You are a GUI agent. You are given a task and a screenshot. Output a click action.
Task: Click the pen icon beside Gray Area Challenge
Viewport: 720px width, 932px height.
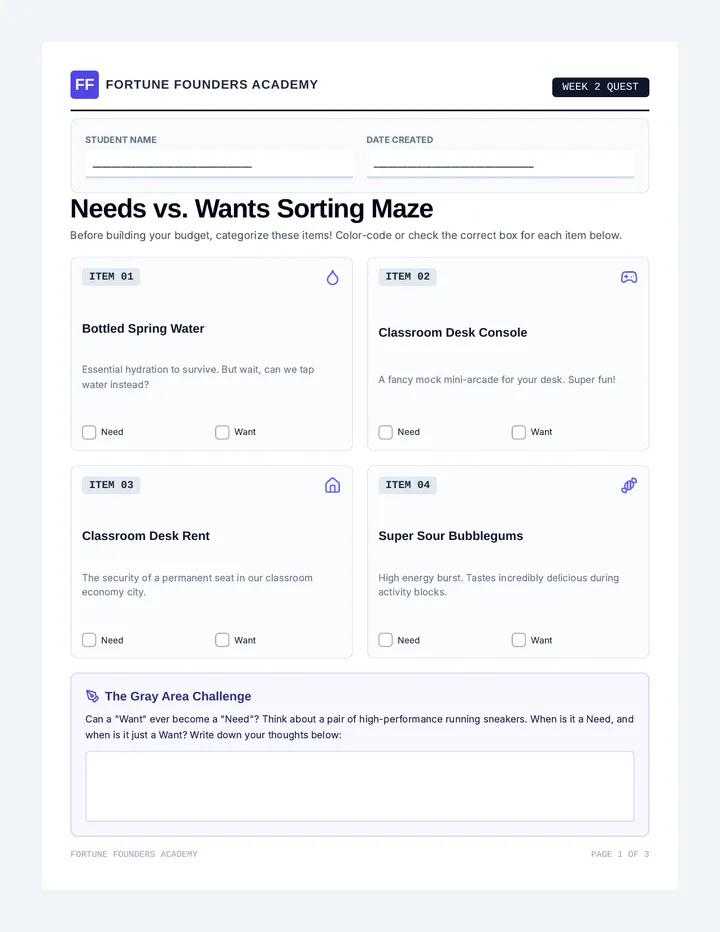[x=92, y=696]
